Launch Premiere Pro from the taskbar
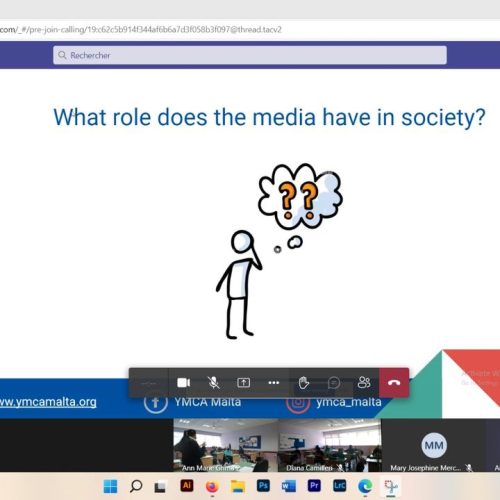Image resolution: width=500 pixels, height=500 pixels. pyautogui.click(x=314, y=486)
